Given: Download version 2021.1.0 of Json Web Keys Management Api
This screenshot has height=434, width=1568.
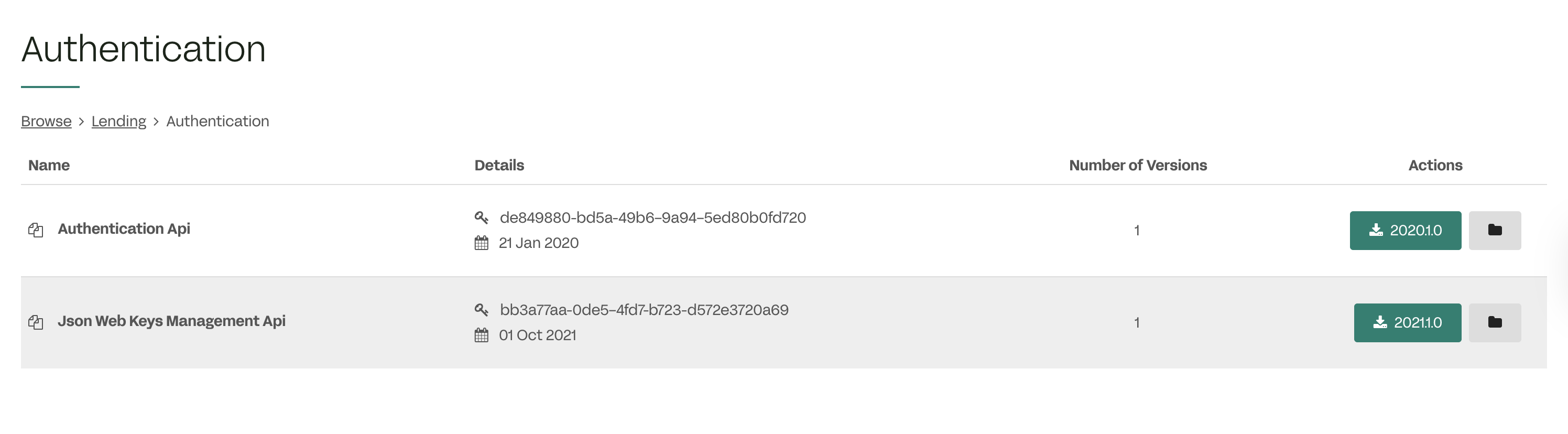Looking at the screenshot, I should (1407, 322).
